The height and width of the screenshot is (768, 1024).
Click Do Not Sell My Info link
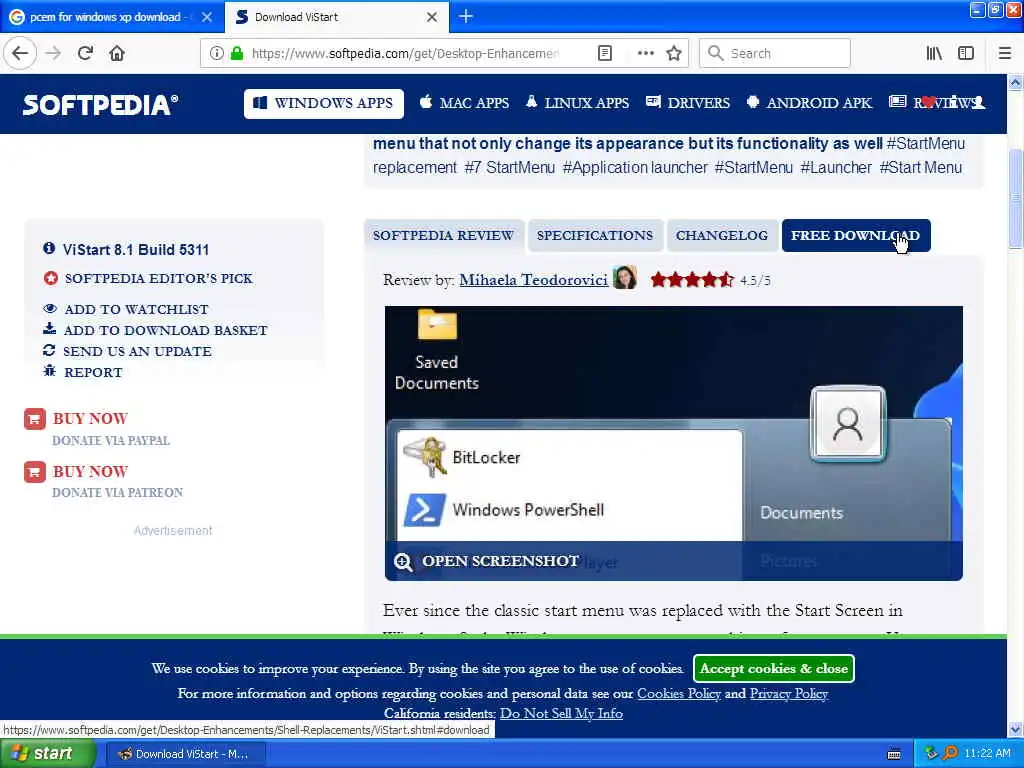tap(561, 713)
